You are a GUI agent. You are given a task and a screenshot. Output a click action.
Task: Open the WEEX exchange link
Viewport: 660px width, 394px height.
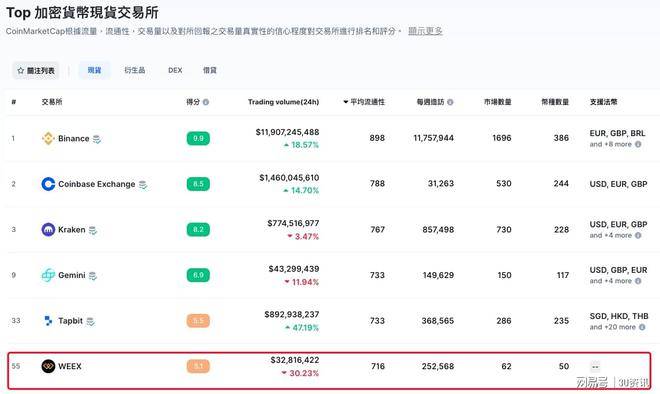(x=70, y=366)
